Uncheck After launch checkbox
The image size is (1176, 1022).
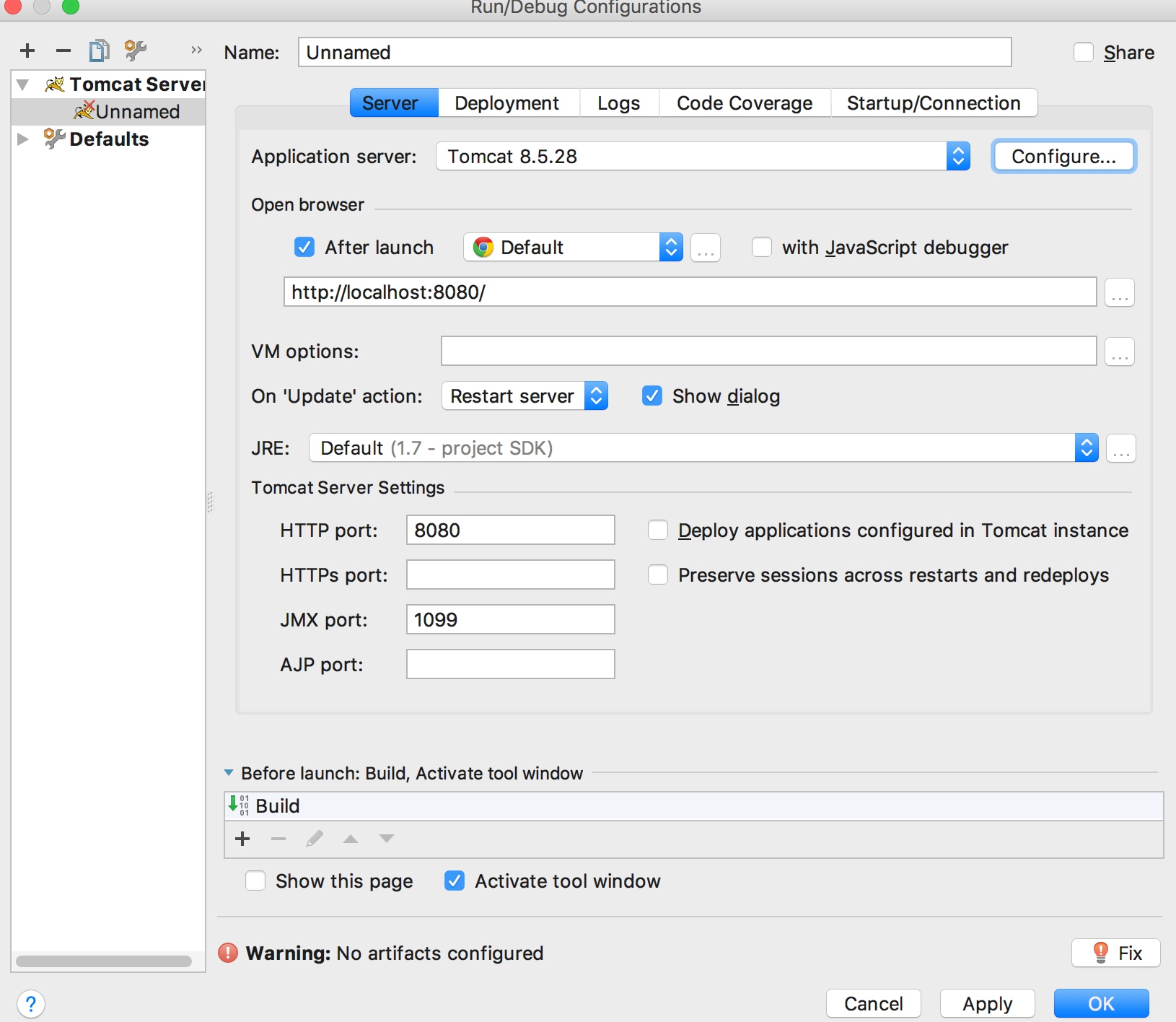point(304,248)
